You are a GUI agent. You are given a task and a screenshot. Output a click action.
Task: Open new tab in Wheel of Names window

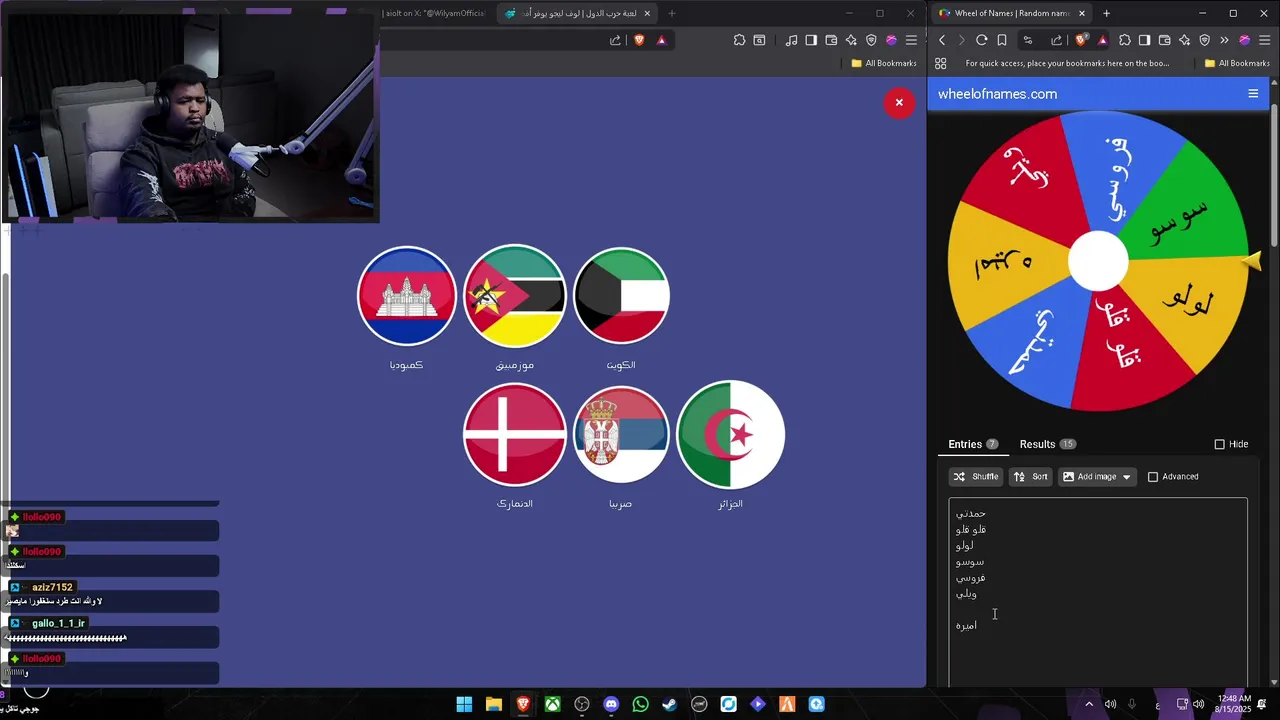[x=1106, y=13]
